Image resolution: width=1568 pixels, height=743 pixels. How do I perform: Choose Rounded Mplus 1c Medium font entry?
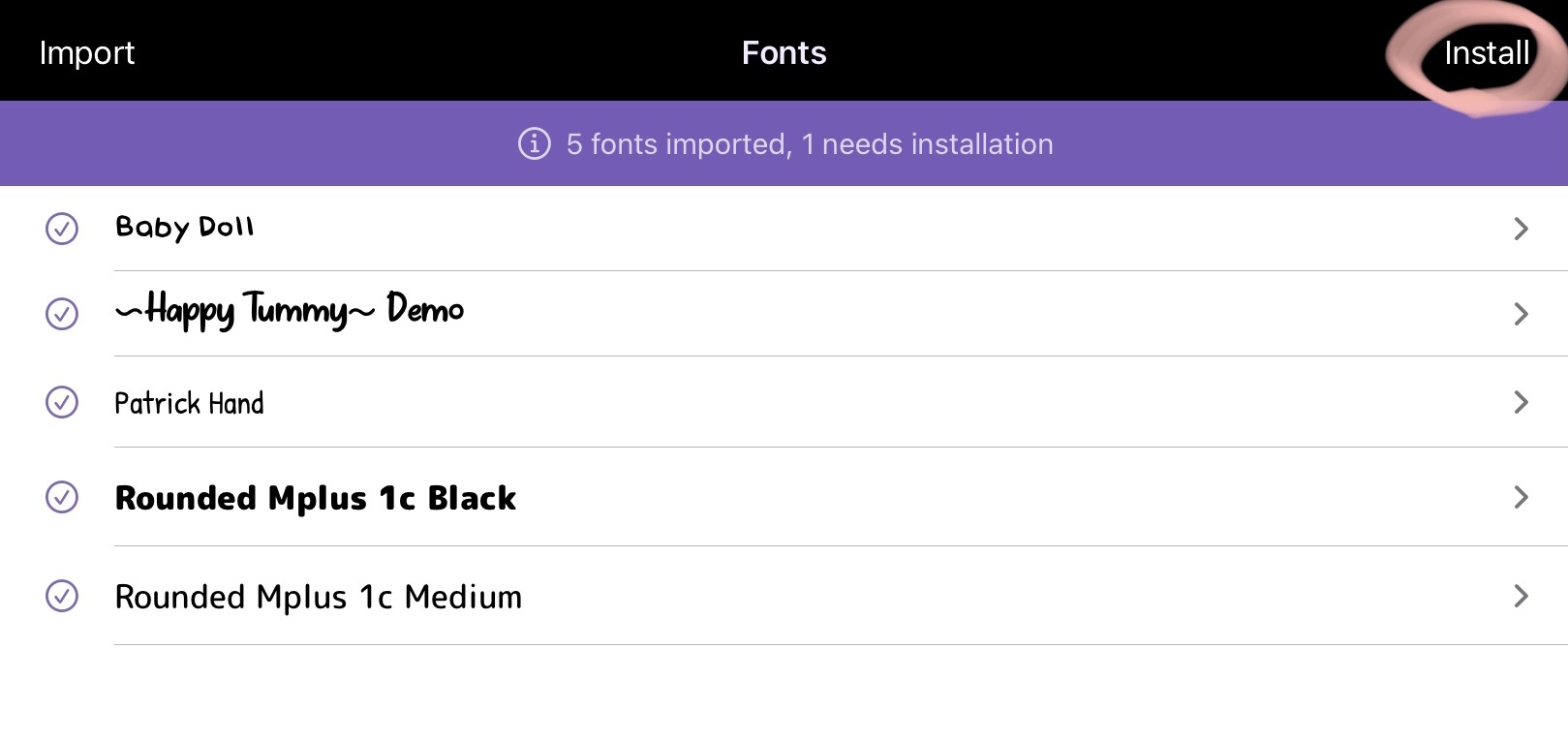tap(318, 597)
